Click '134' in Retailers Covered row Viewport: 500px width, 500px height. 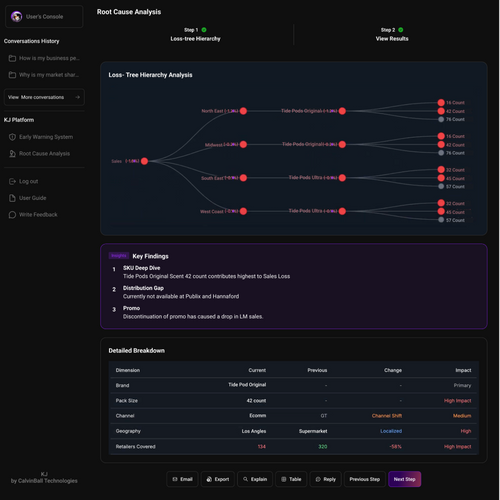[x=262, y=447]
